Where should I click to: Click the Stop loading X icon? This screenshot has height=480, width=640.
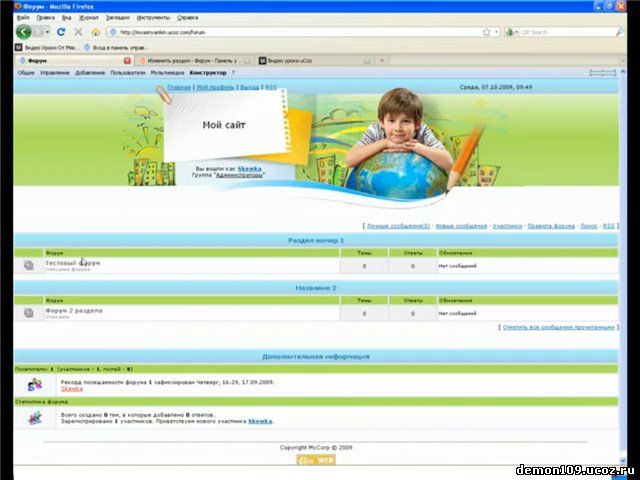pyautogui.click(x=78, y=32)
